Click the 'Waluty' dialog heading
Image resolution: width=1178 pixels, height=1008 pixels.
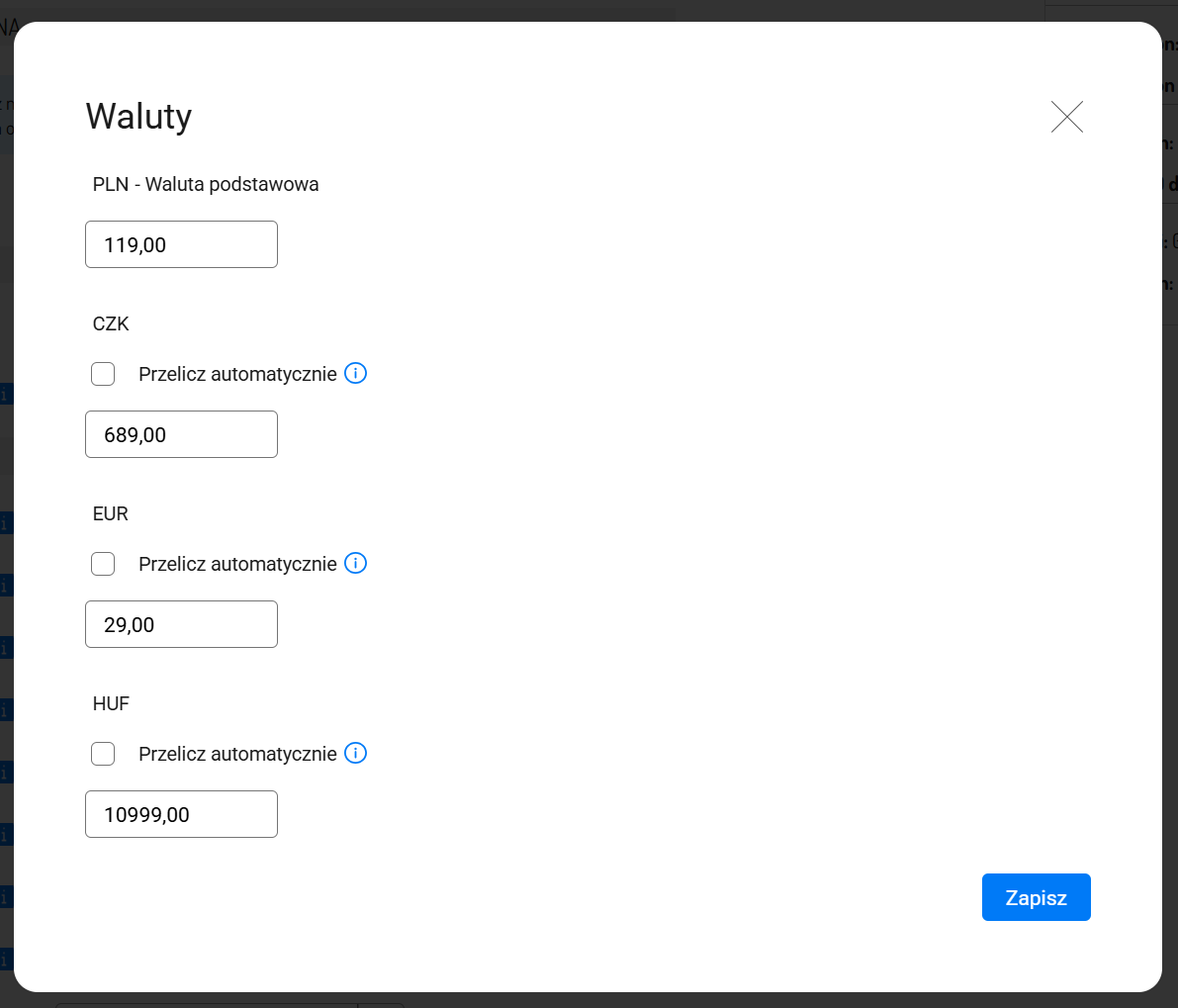pyautogui.click(x=138, y=116)
